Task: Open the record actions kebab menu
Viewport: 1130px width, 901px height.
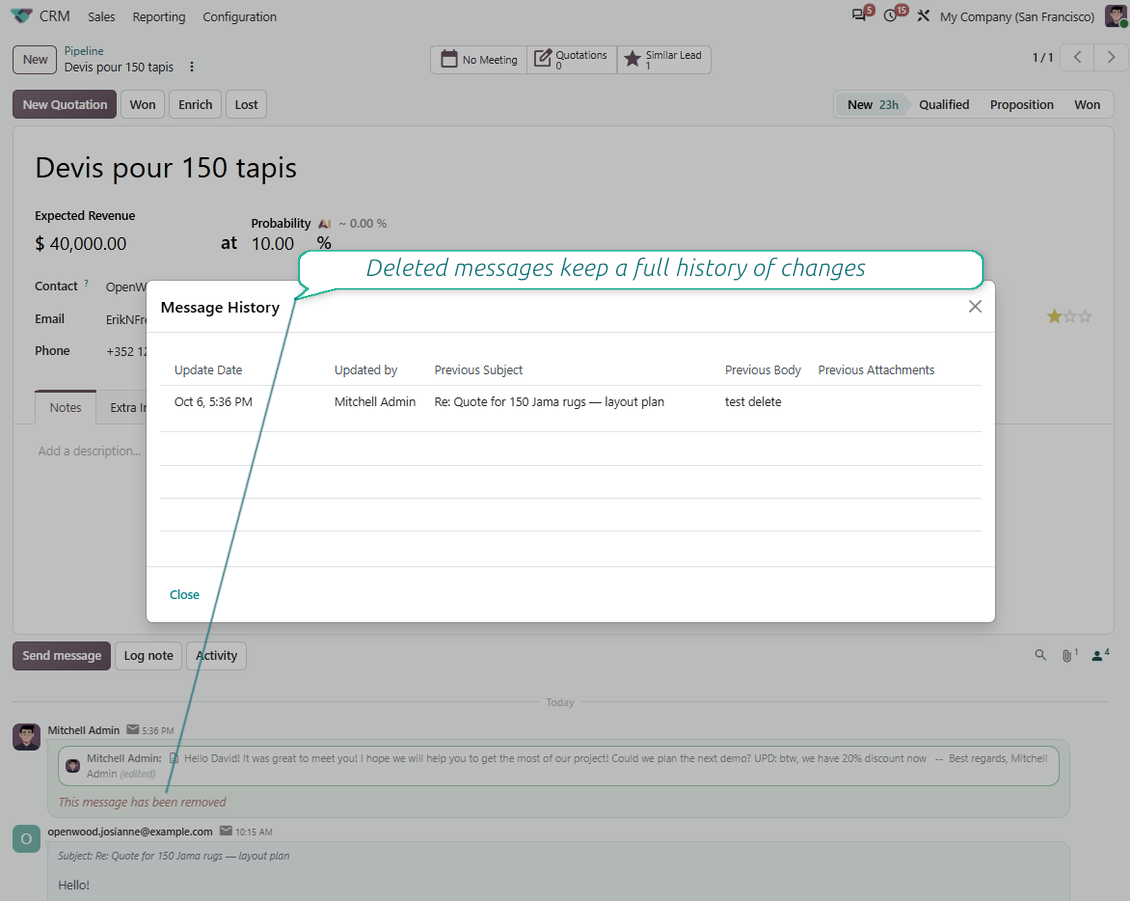Action: coord(192,67)
